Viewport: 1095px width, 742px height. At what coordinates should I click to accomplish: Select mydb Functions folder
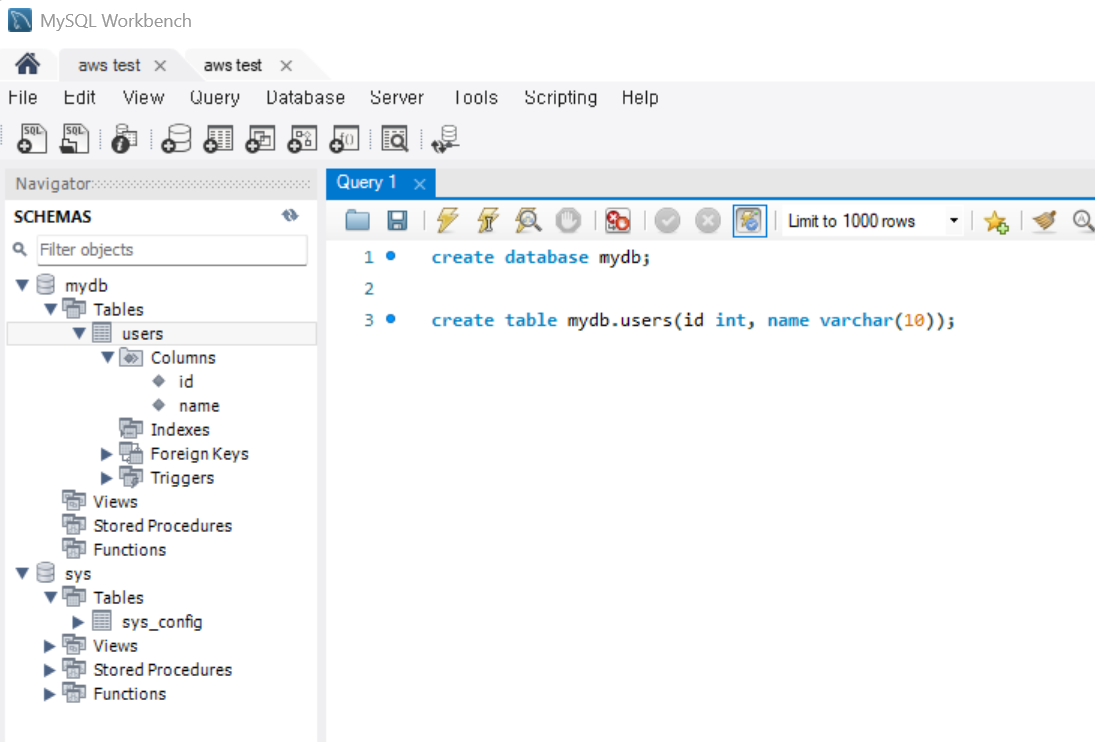(x=129, y=549)
